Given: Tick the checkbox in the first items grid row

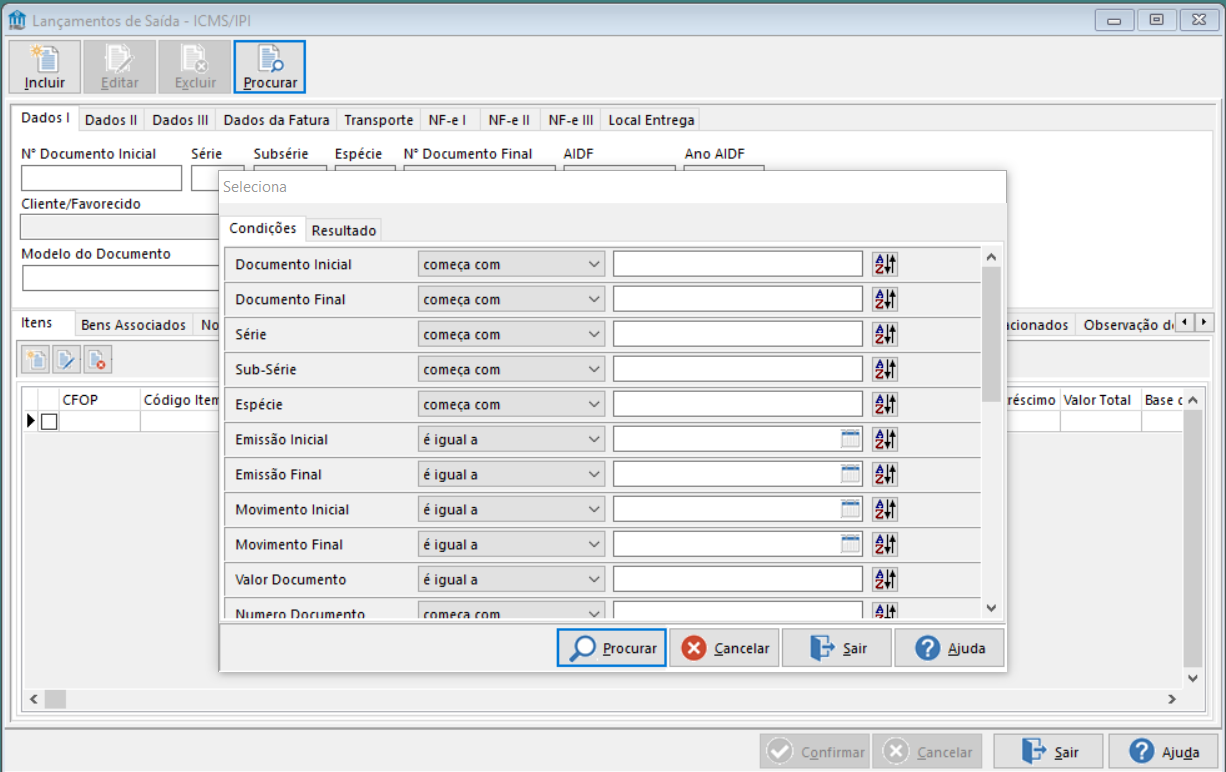Looking at the screenshot, I should click(49, 422).
